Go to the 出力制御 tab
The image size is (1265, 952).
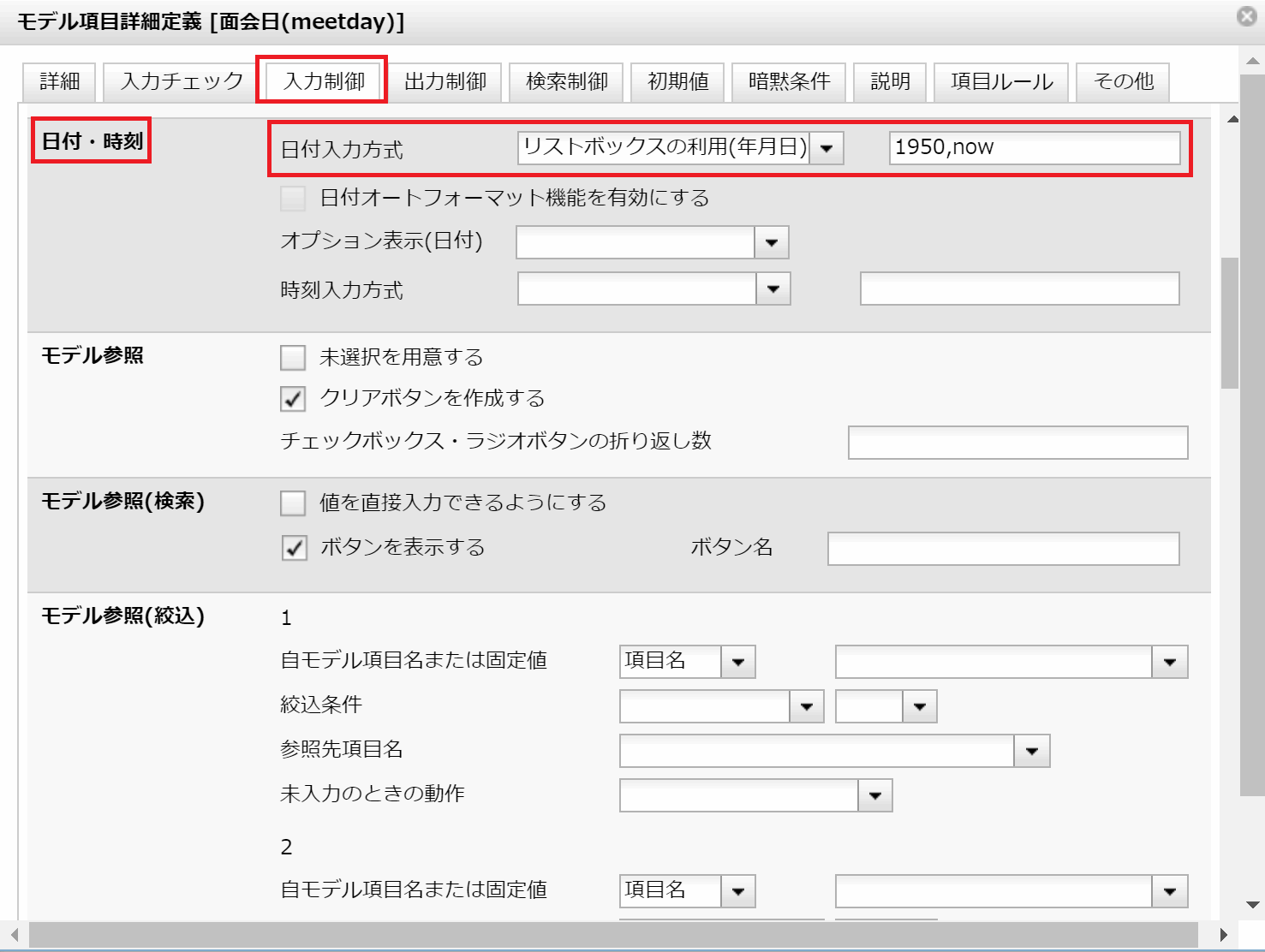click(x=445, y=81)
